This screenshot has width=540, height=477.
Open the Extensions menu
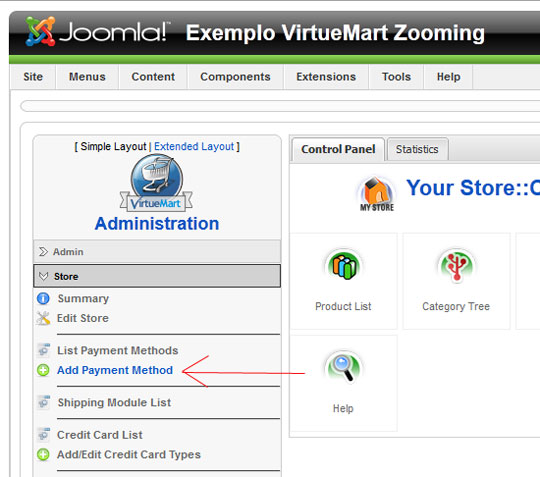point(326,77)
